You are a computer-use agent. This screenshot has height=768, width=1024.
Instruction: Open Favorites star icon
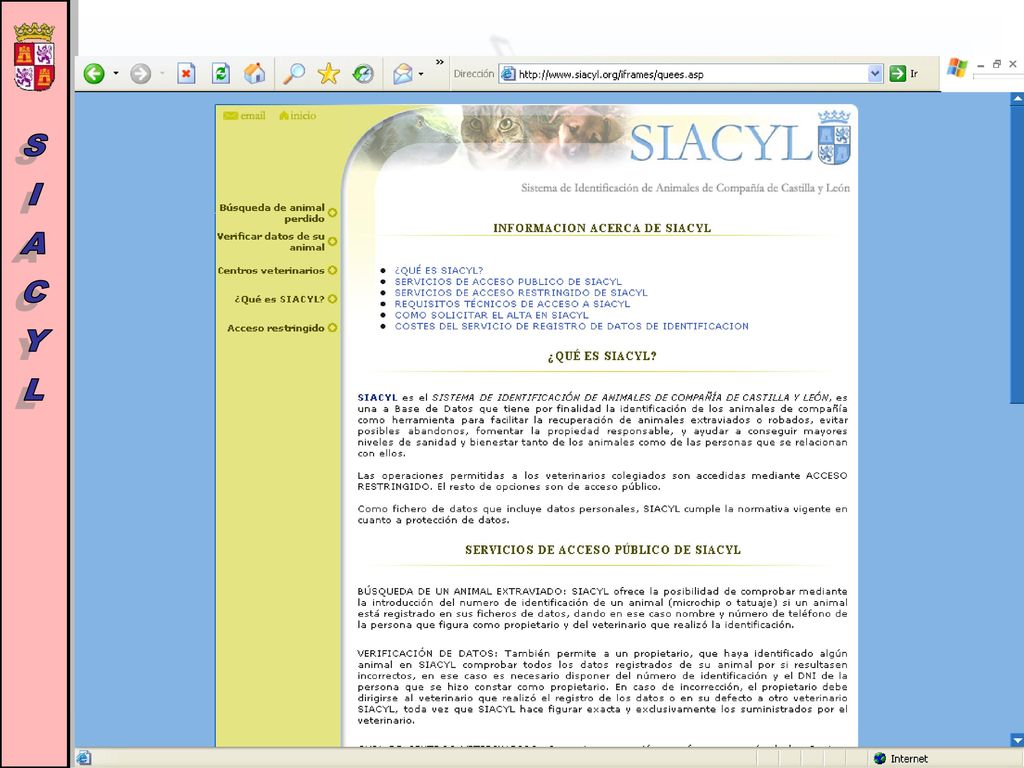[x=328, y=74]
